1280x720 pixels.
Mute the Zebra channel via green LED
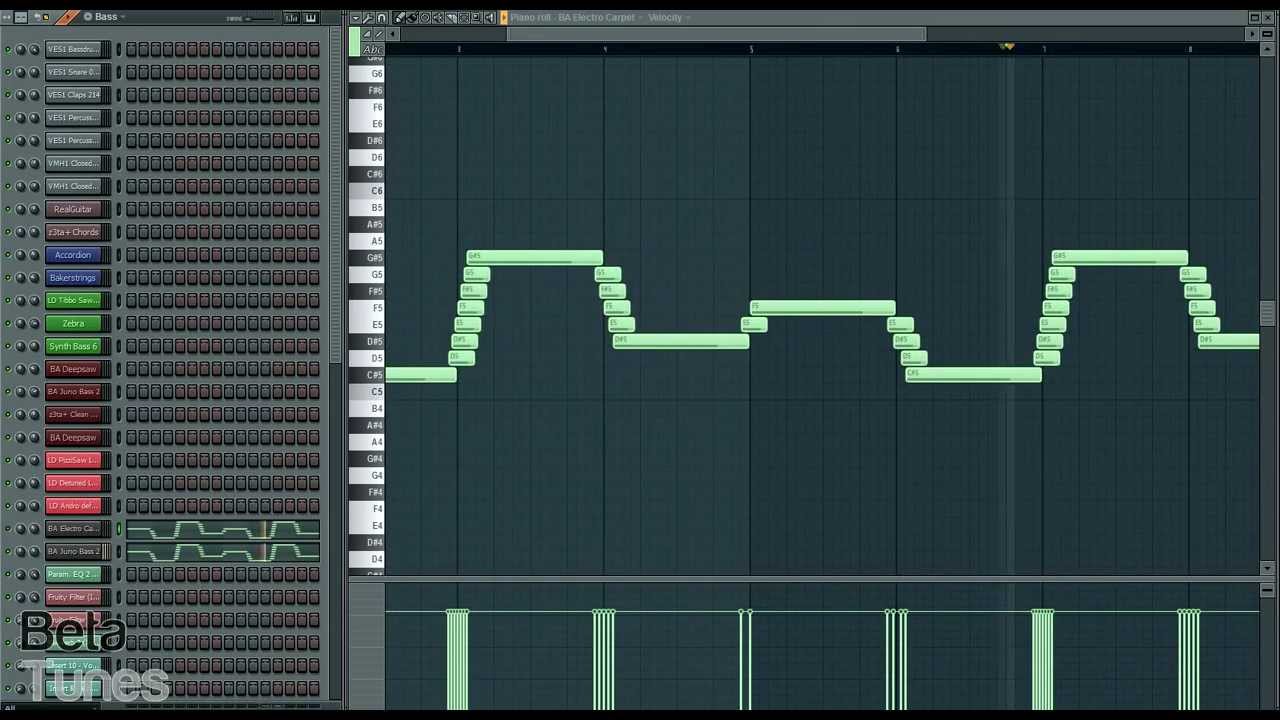coord(8,323)
